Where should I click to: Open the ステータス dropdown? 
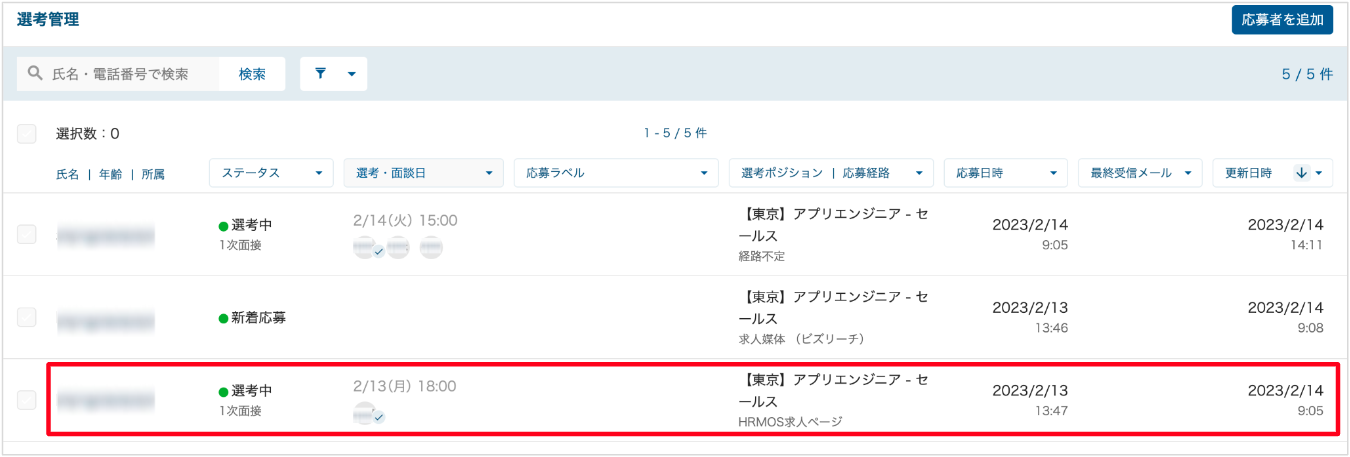[271, 173]
